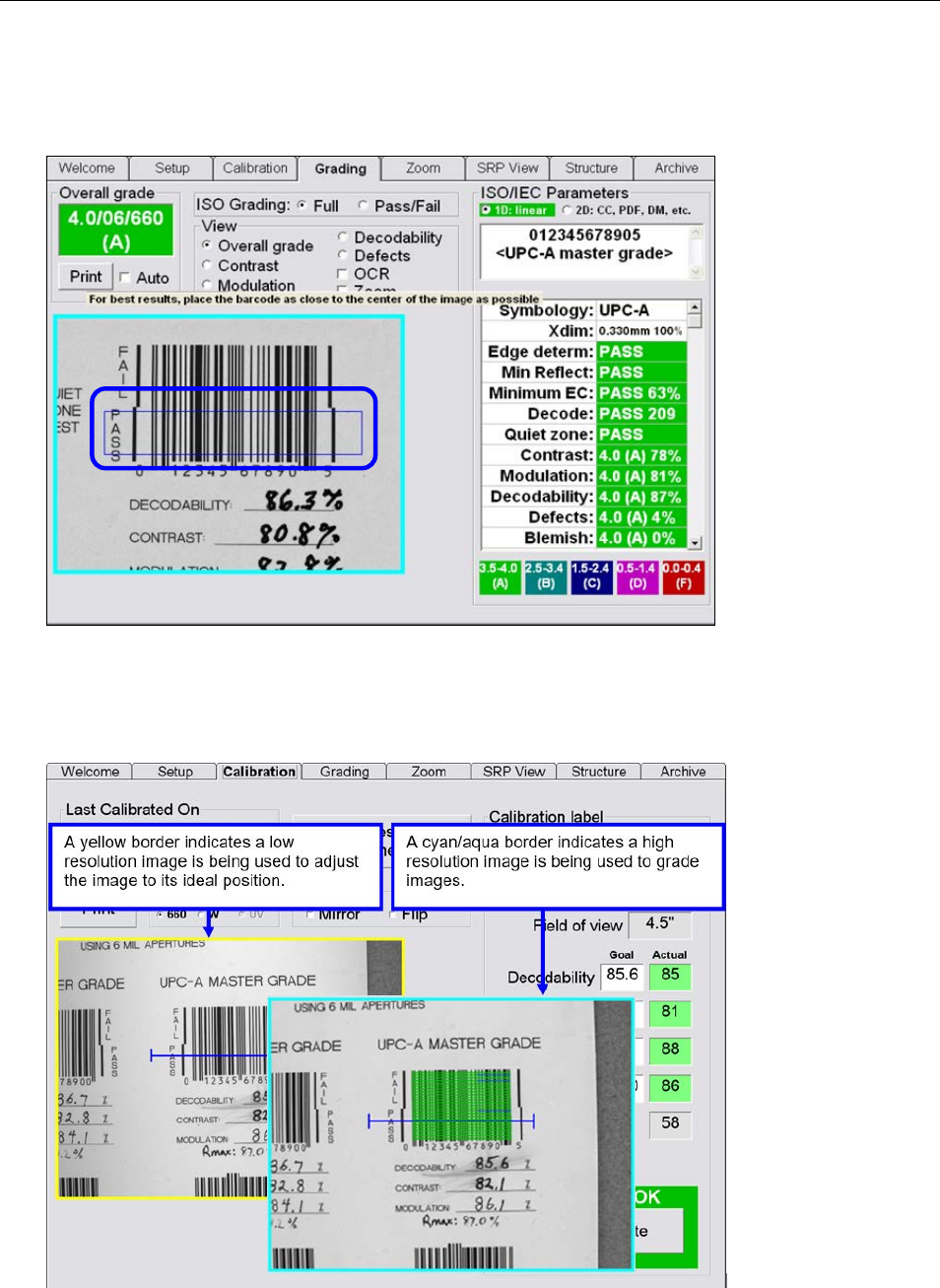Click the green OK button on Calibration screen

click(x=665, y=1227)
